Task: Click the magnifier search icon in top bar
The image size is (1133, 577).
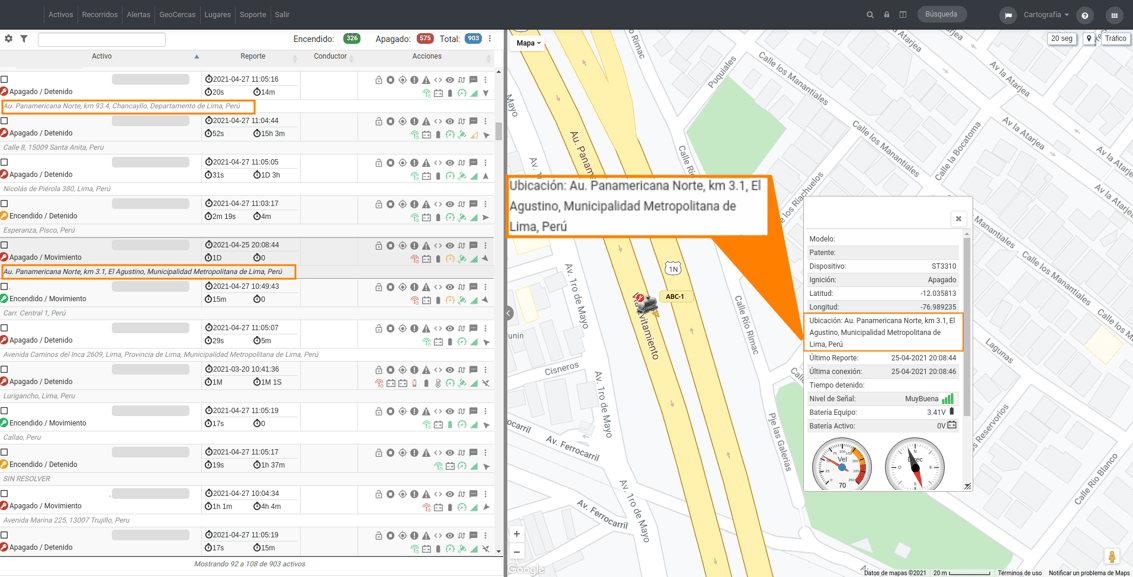Action: click(870, 14)
